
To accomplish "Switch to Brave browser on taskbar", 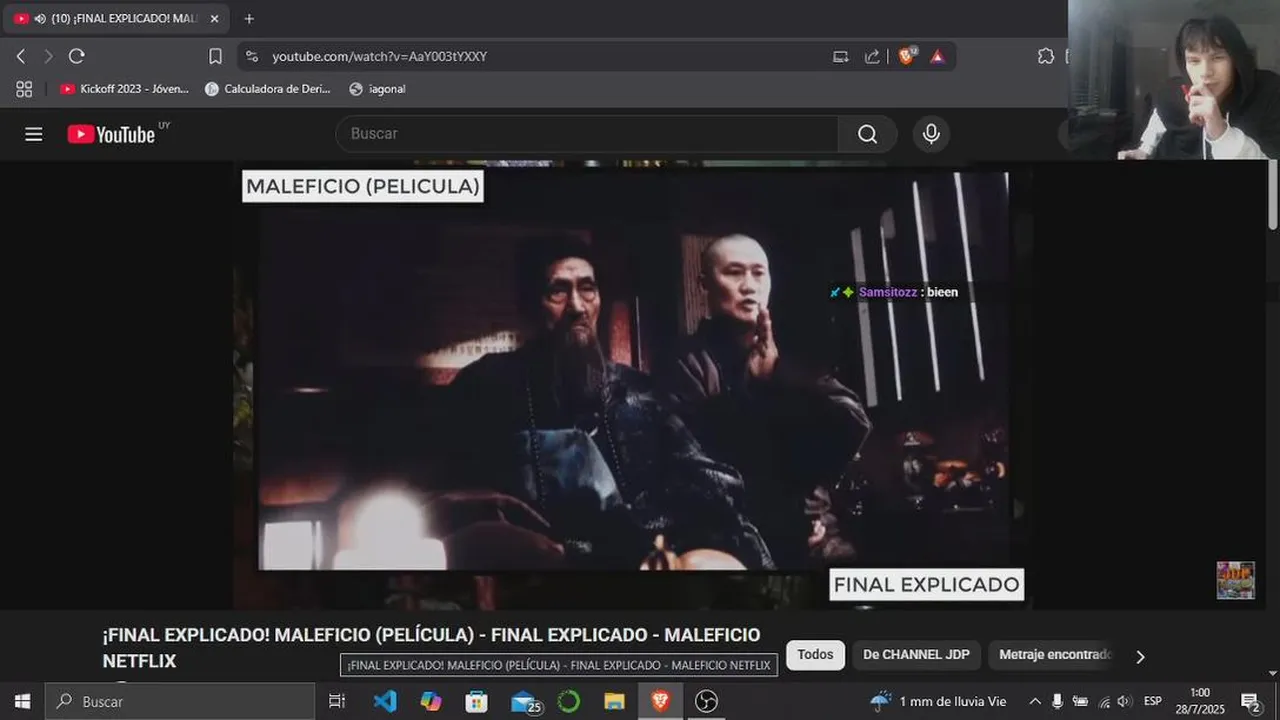I will tap(660, 701).
